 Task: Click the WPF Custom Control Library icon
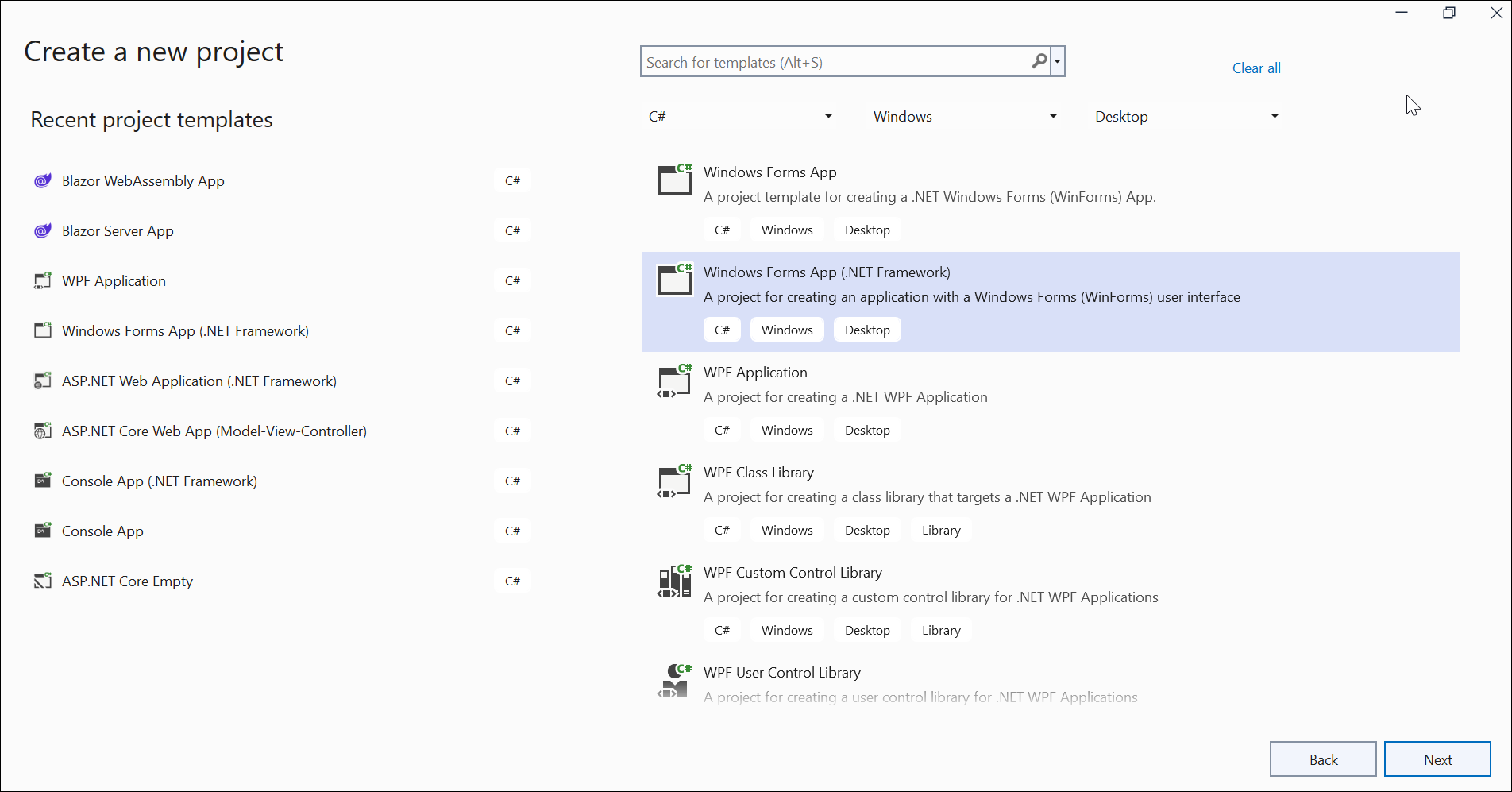(674, 581)
